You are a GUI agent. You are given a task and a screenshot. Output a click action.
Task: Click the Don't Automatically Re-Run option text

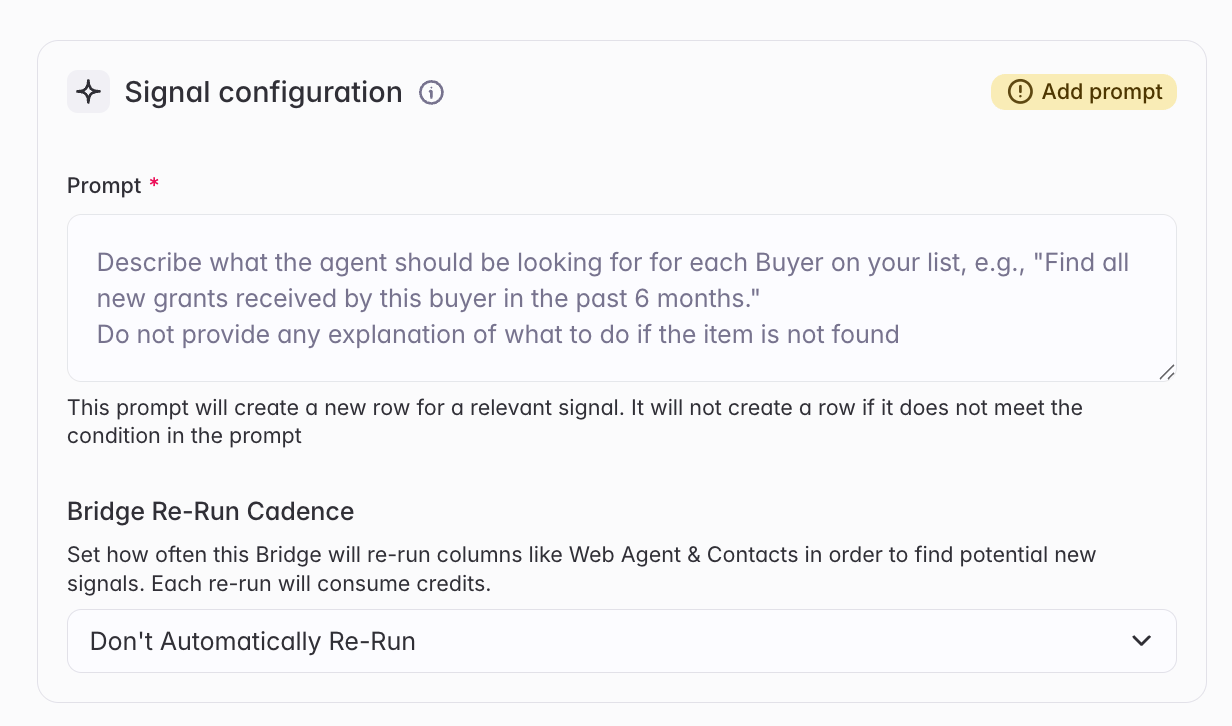(x=253, y=641)
